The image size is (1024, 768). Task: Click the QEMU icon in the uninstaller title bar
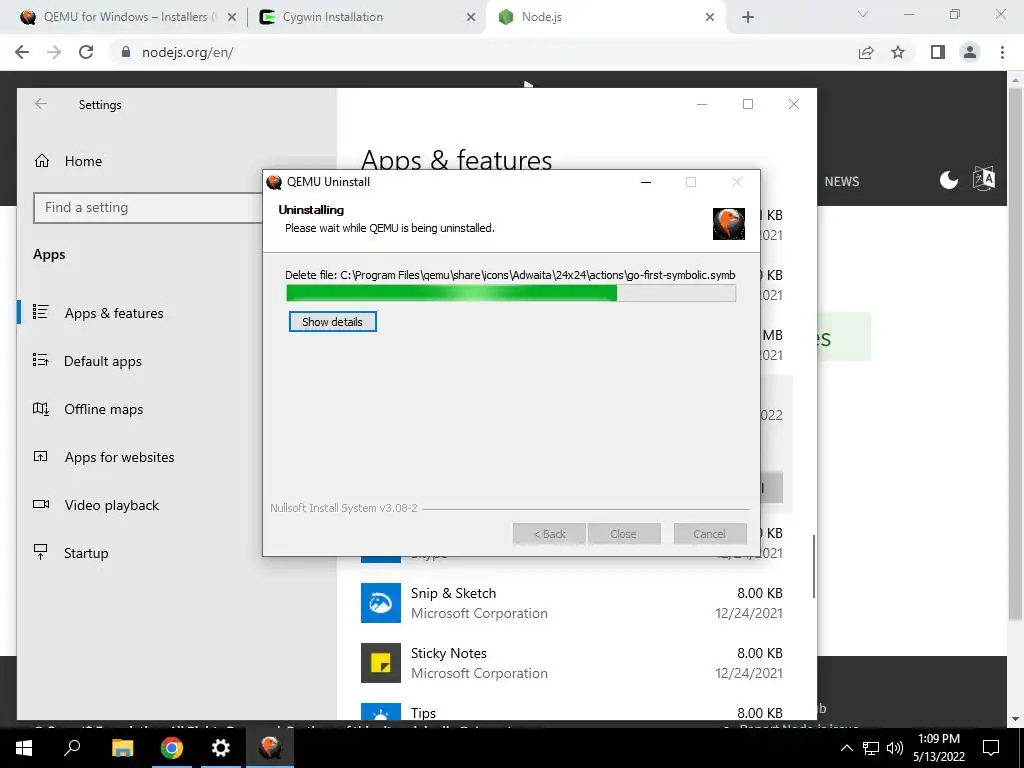[x=274, y=182]
